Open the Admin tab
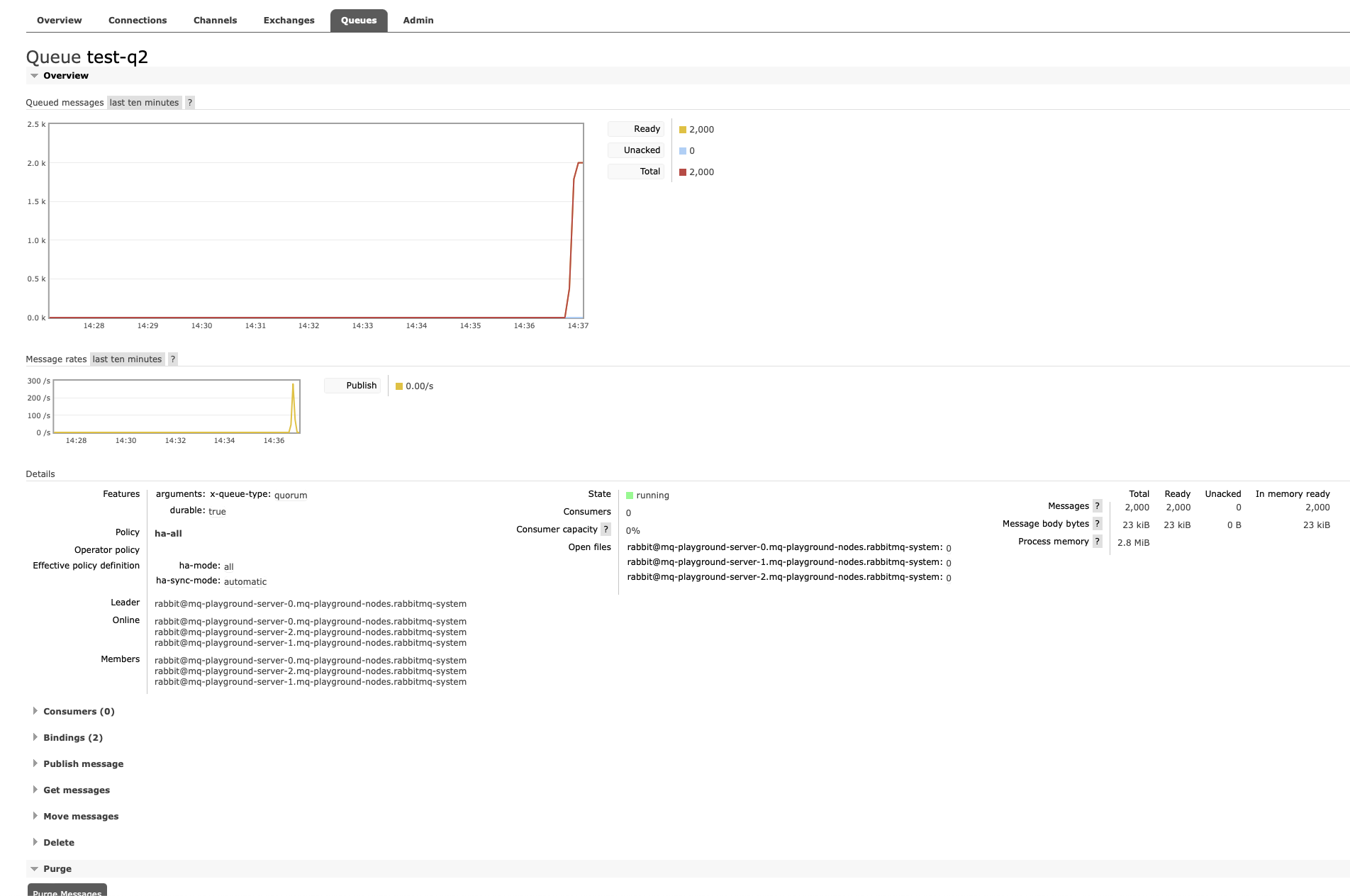 tap(418, 21)
